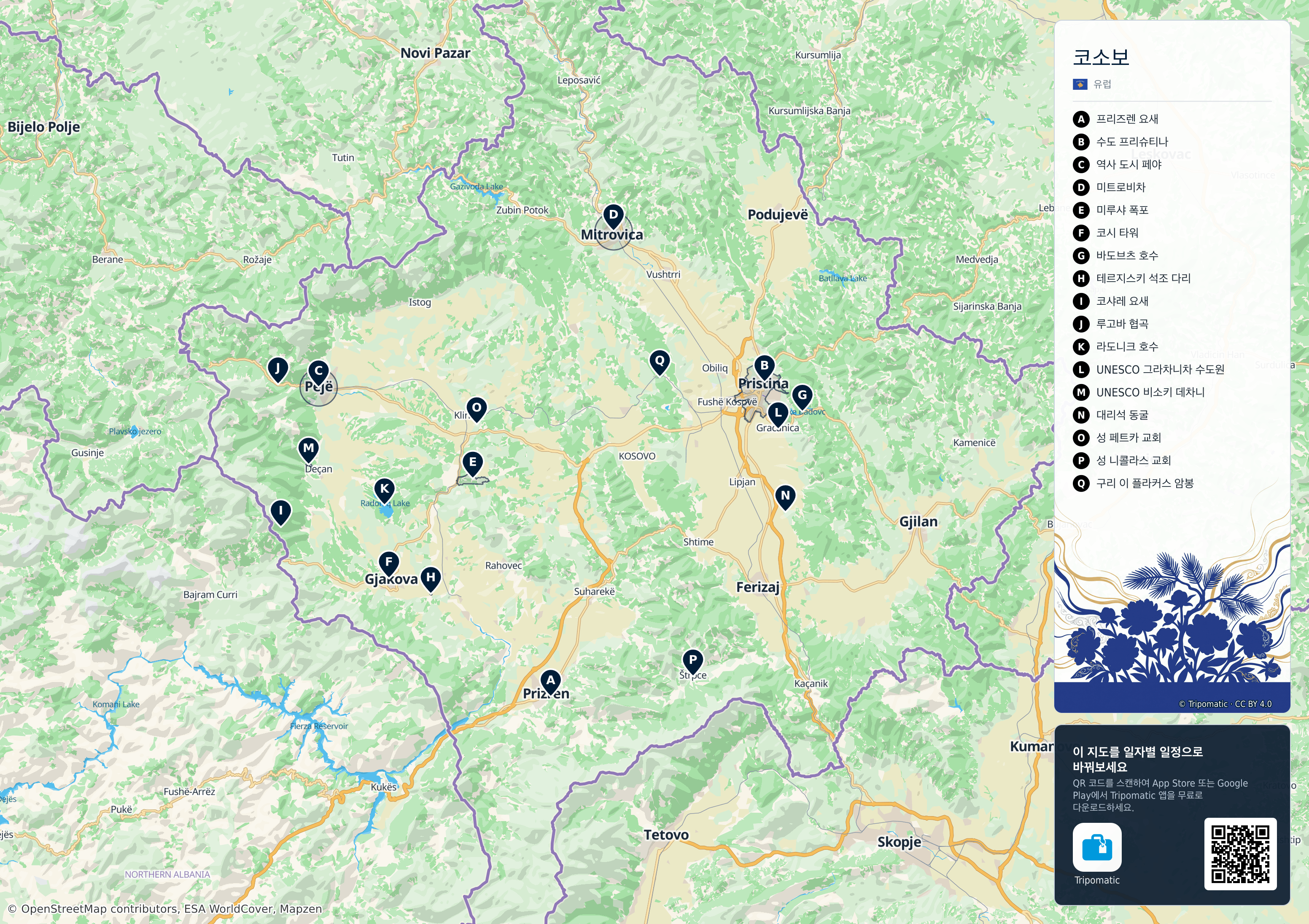Open map pin D at Mitrovica
The image size is (1309, 924).
pos(613,217)
